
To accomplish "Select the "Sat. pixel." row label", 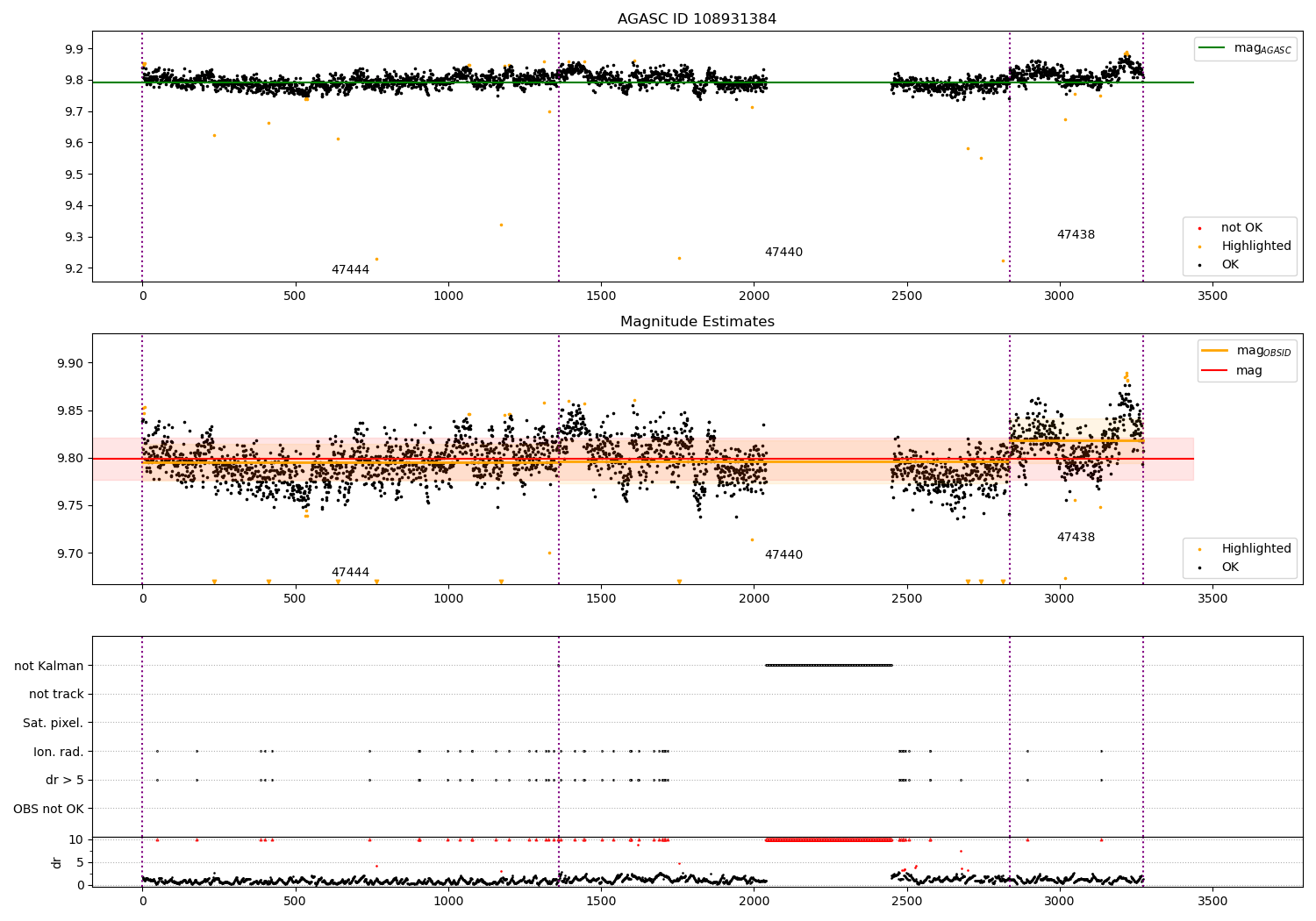I will tap(54, 724).
